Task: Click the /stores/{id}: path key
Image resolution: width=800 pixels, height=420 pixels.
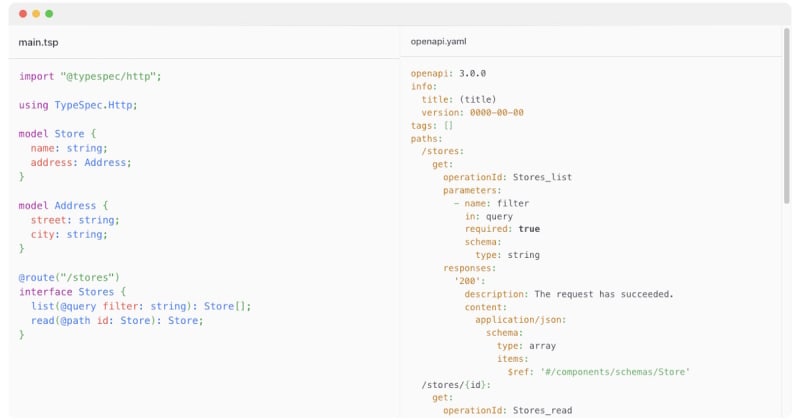Action: [x=456, y=385]
